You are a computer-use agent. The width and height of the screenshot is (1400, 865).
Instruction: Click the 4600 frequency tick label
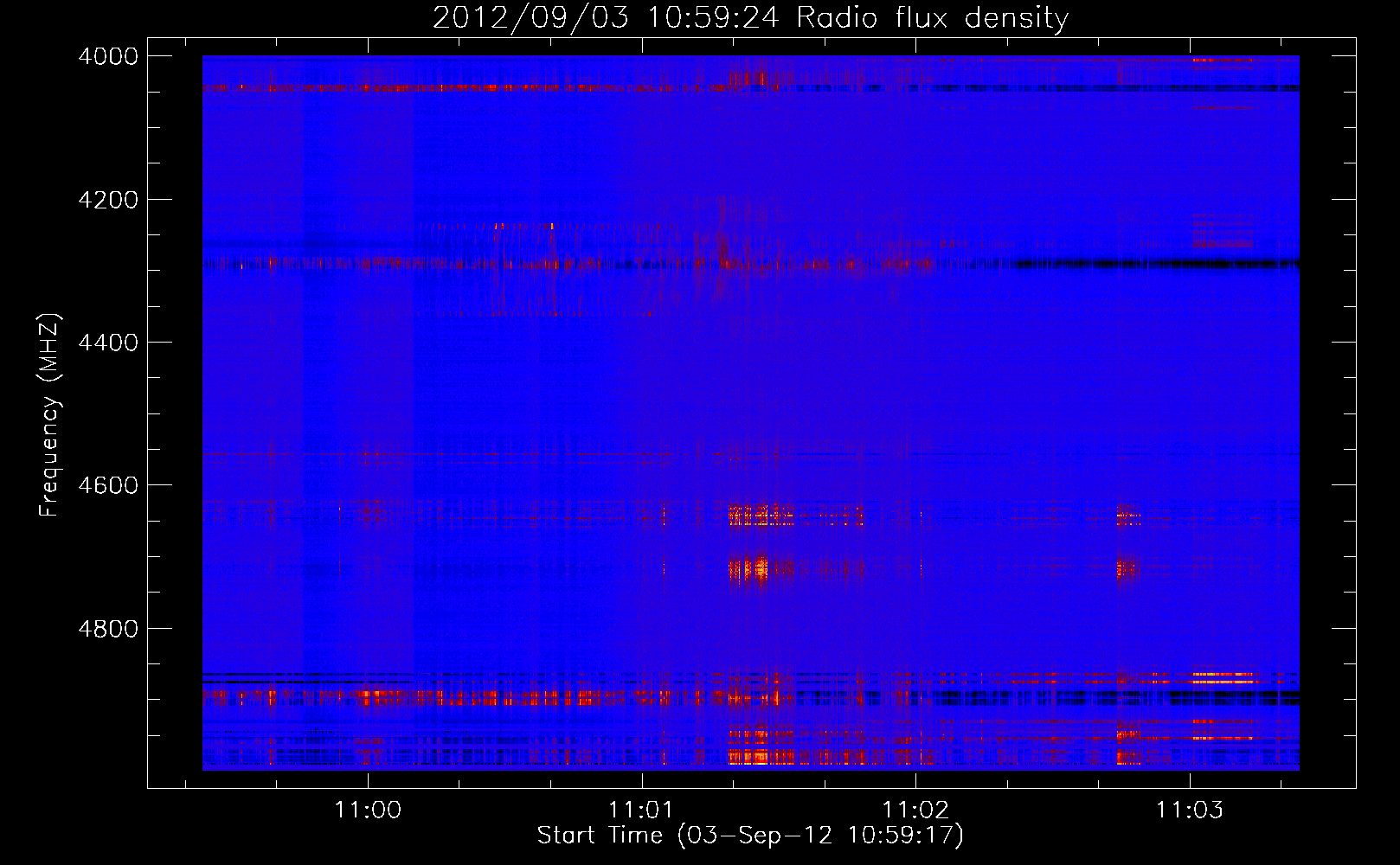pos(108,485)
